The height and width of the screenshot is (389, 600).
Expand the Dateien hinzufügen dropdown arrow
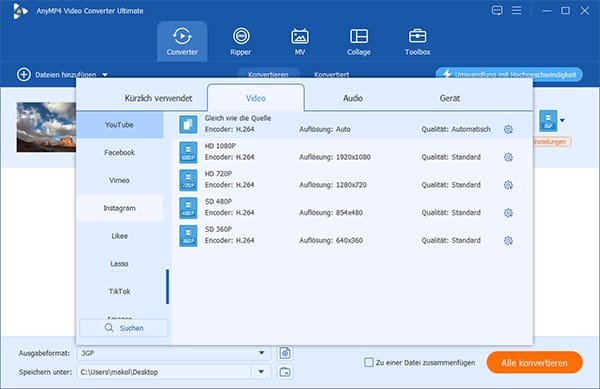[105, 75]
